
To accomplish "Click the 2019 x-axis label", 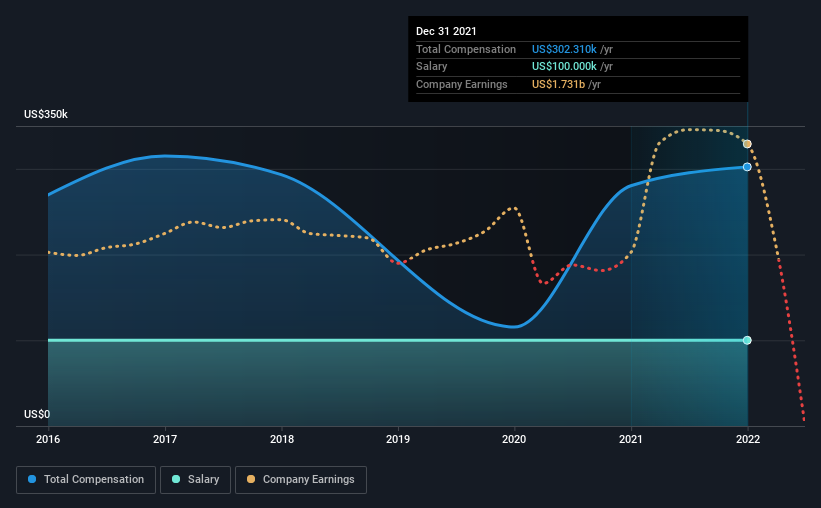I will 398,439.
